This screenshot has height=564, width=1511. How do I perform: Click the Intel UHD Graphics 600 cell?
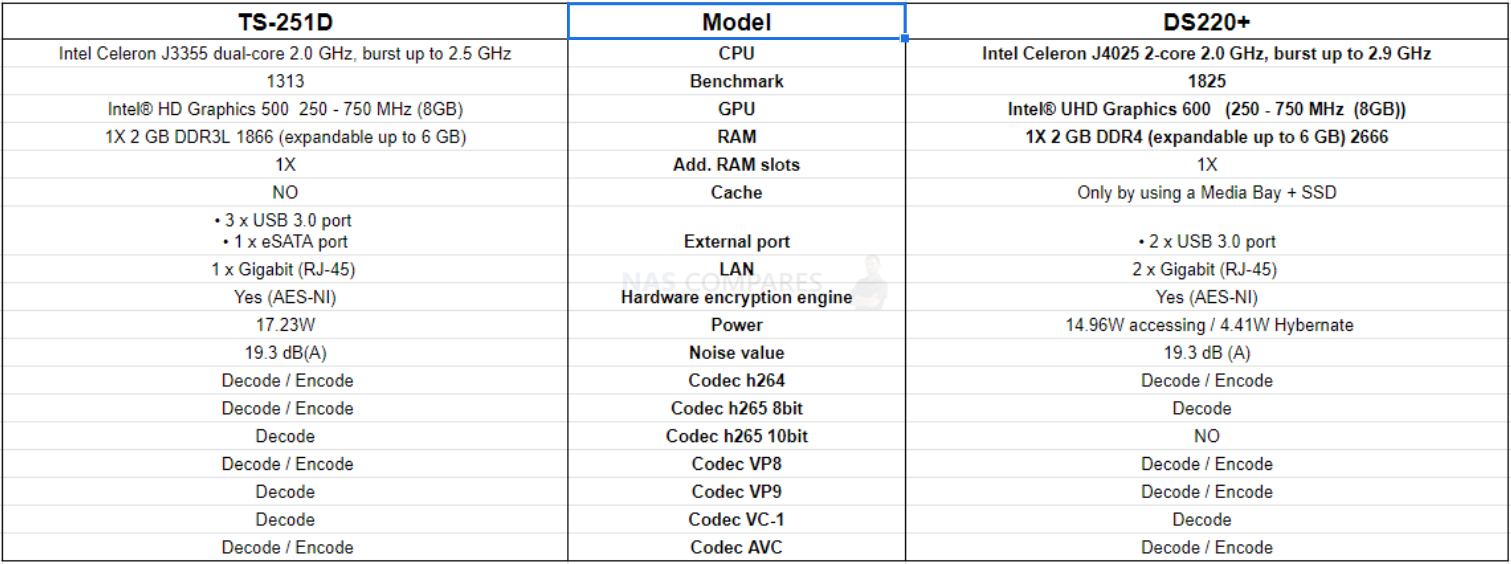1207,109
